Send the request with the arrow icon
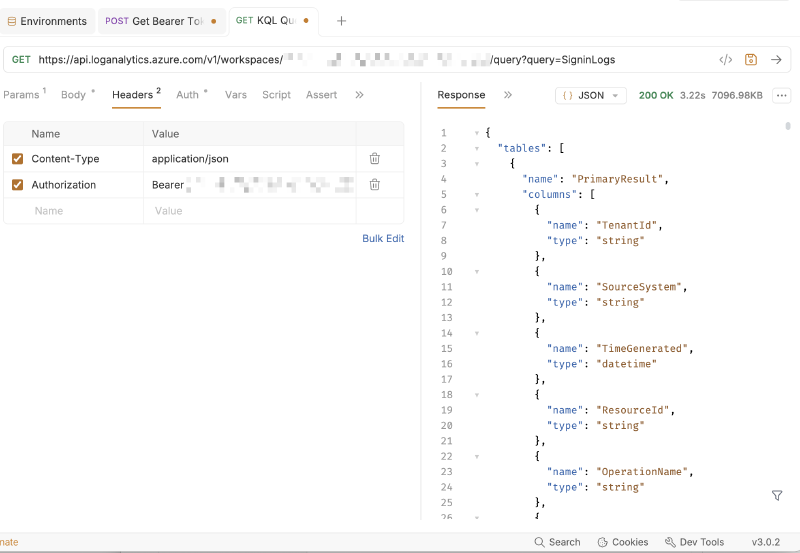Image resolution: width=800 pixels, height=553 pixels. (776, 60)
